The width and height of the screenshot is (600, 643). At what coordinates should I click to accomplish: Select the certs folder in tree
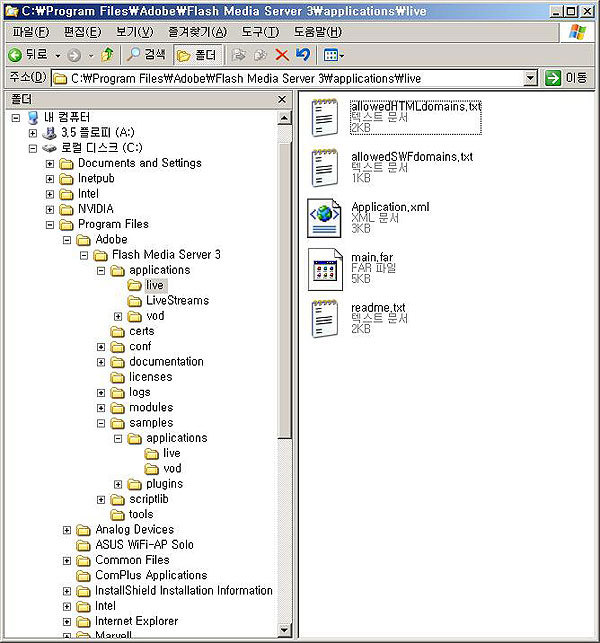click(132, 331)
